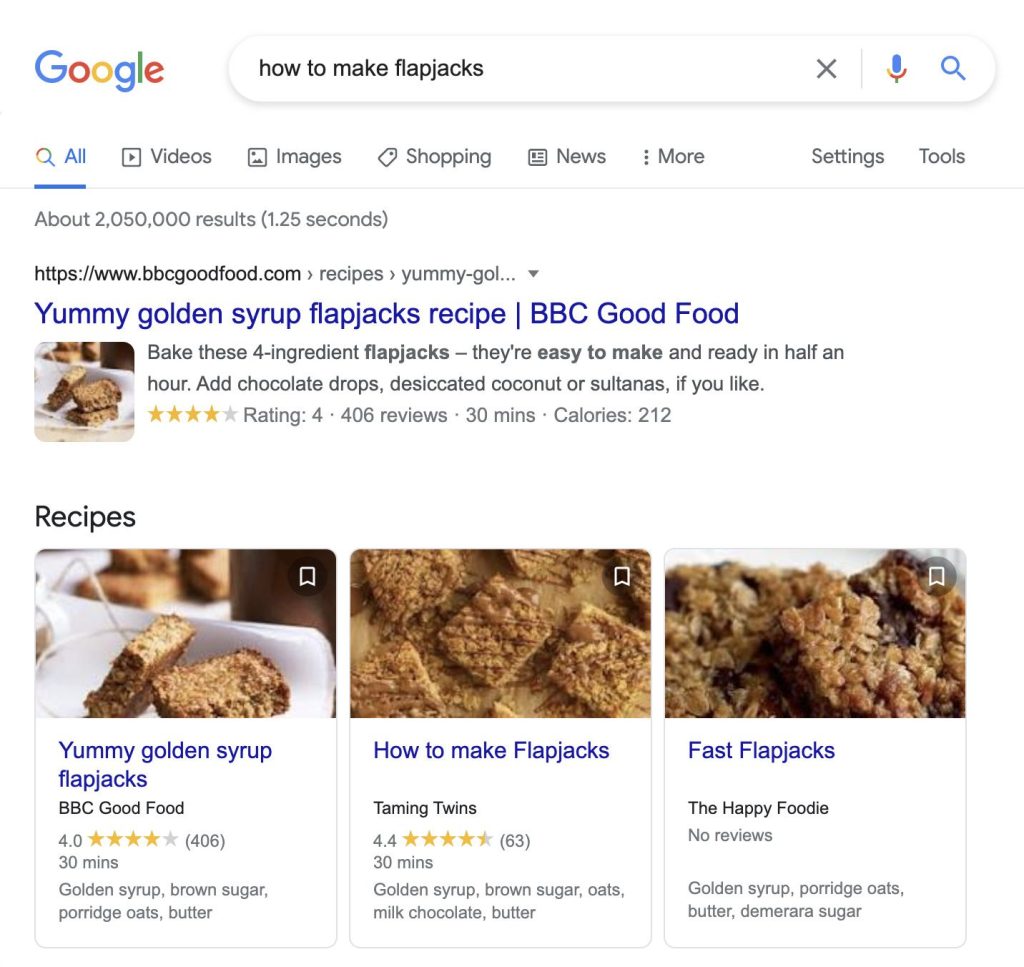
Task: Save the Fast Flapjacks recipe card
Action: [x=937, y=576]
